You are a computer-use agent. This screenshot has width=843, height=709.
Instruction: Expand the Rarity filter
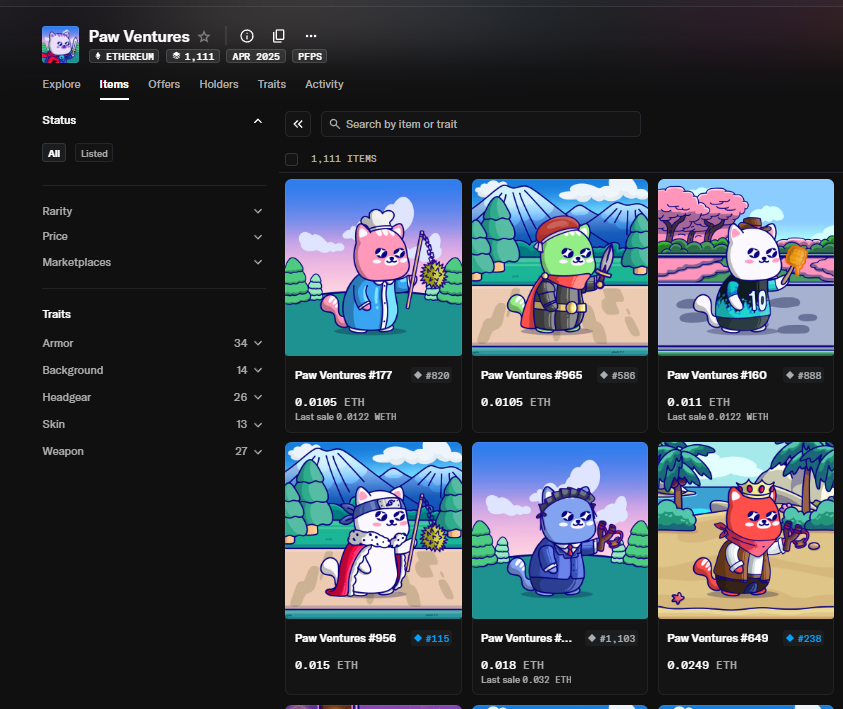[154, 211]
